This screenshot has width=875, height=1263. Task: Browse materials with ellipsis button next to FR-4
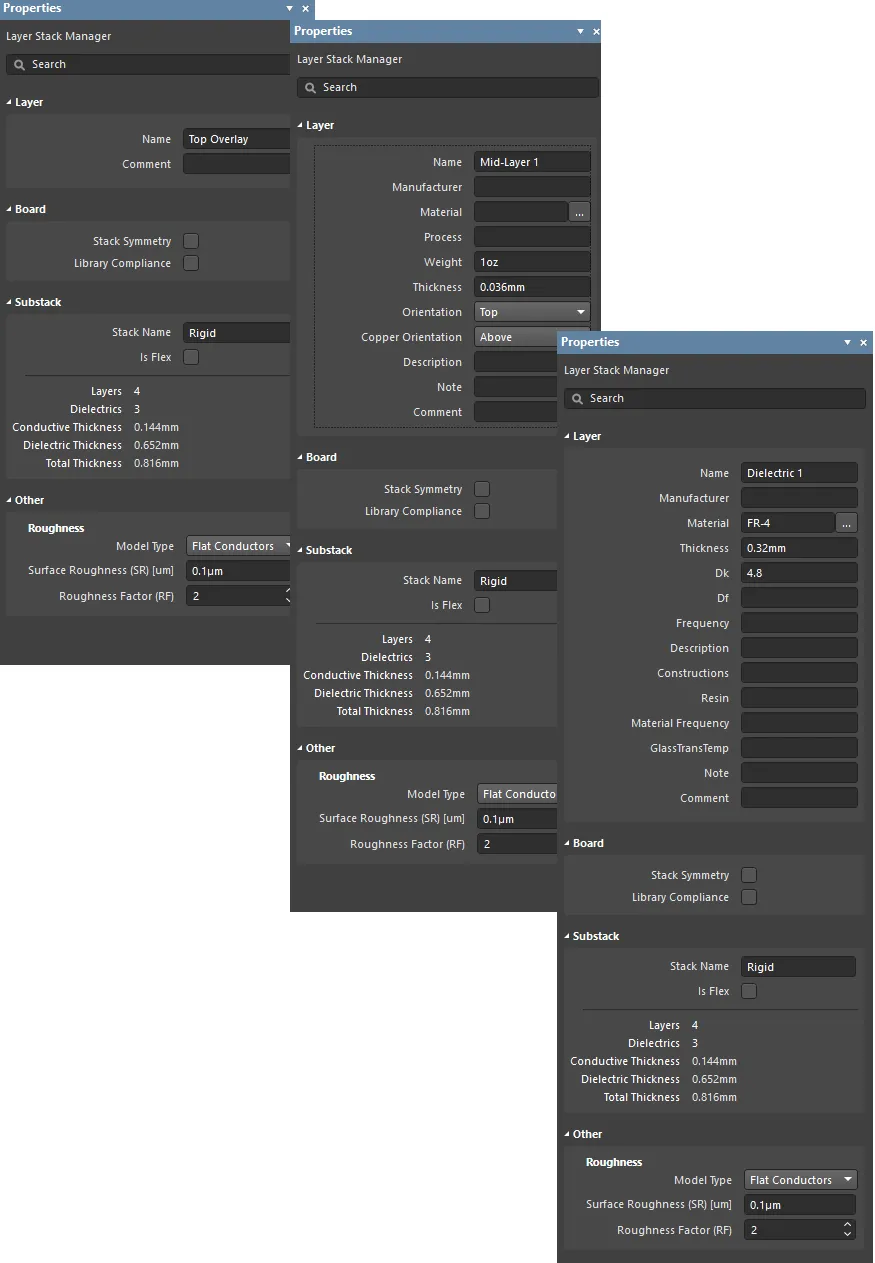click(x=846, y=523)
